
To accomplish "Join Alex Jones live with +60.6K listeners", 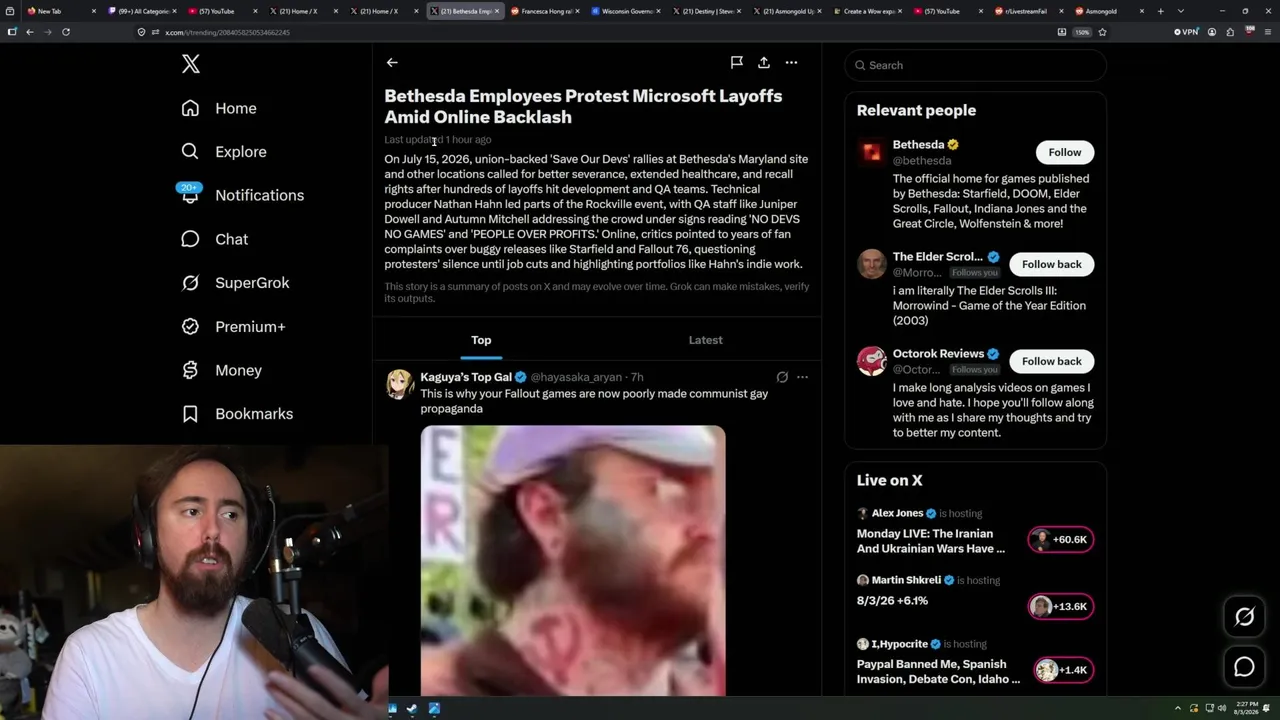I will coord(1060,540).
